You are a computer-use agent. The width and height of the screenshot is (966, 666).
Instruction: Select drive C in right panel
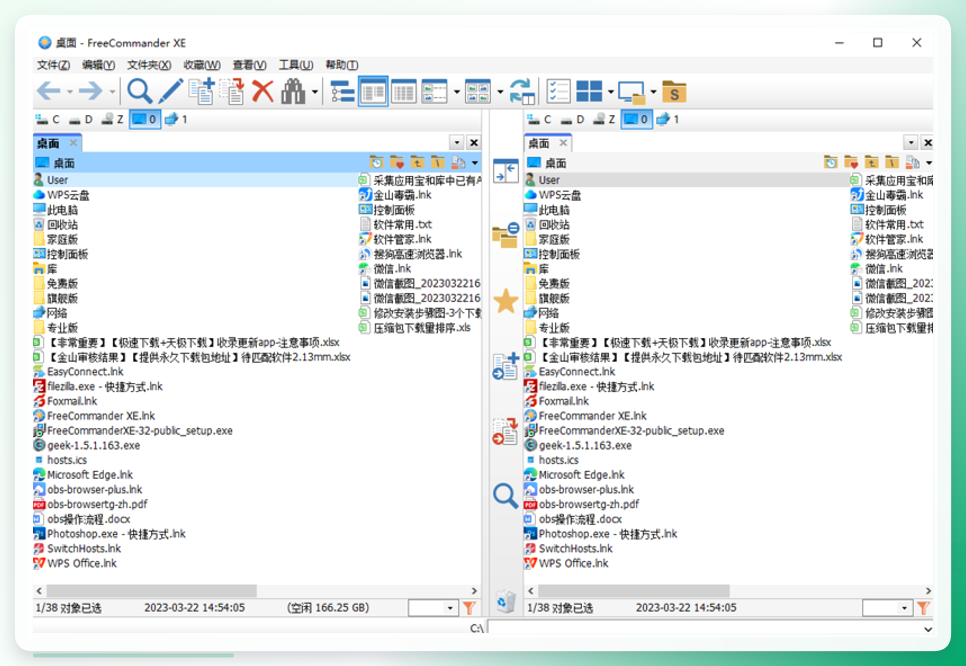click(x=539, y=119)
